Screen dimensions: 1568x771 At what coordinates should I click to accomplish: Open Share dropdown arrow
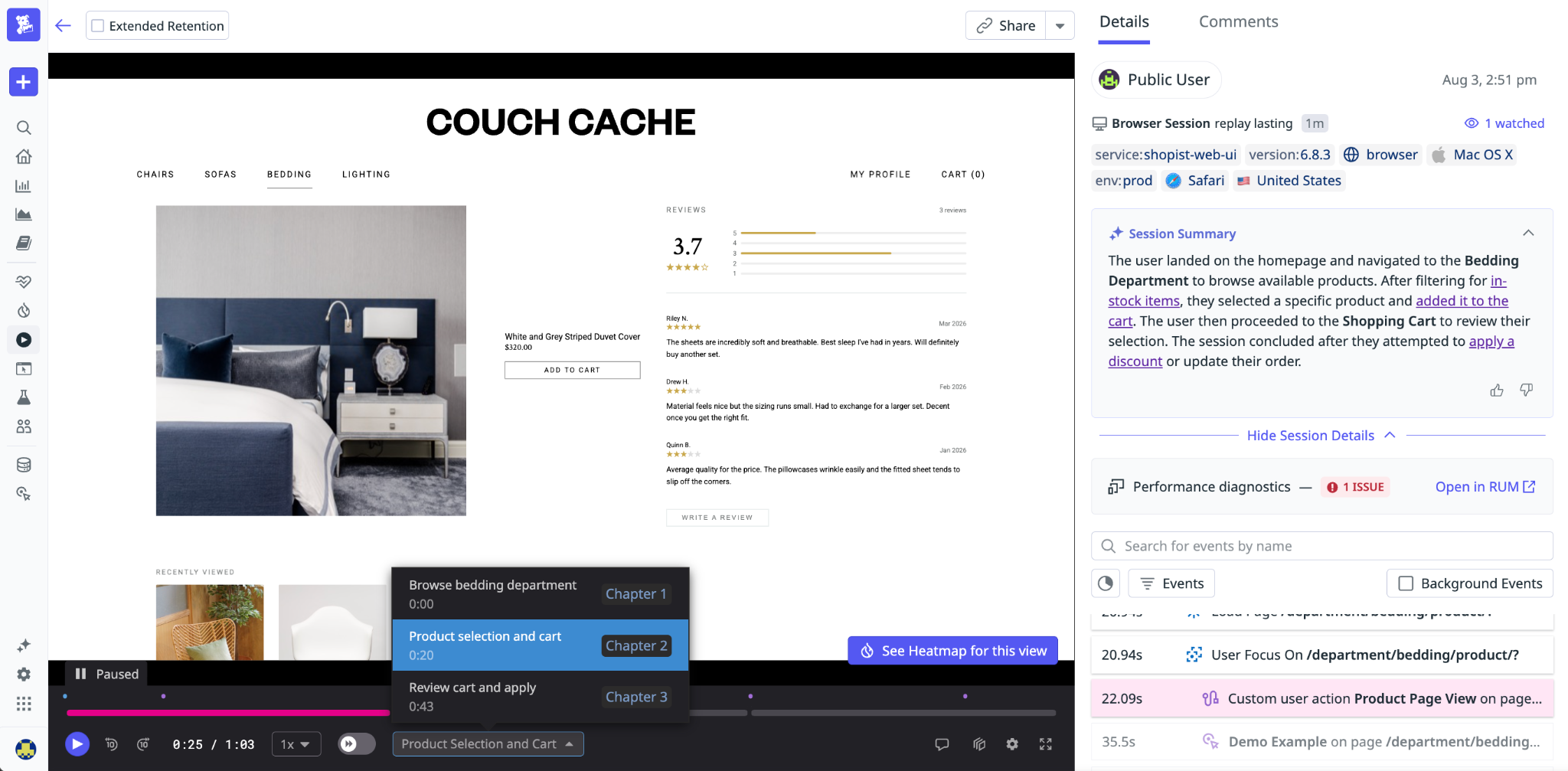coord(1060,26)
